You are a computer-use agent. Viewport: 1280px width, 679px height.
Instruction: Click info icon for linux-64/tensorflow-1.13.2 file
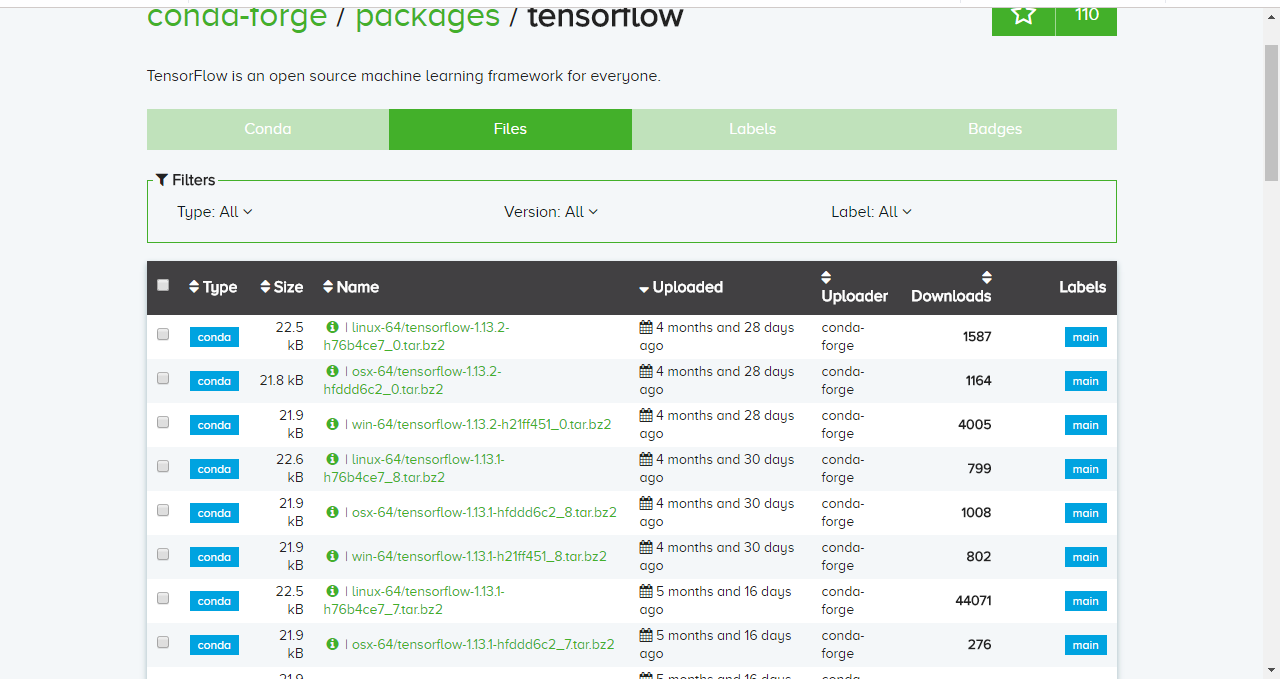pyautogui.click(x=332, y=327)
